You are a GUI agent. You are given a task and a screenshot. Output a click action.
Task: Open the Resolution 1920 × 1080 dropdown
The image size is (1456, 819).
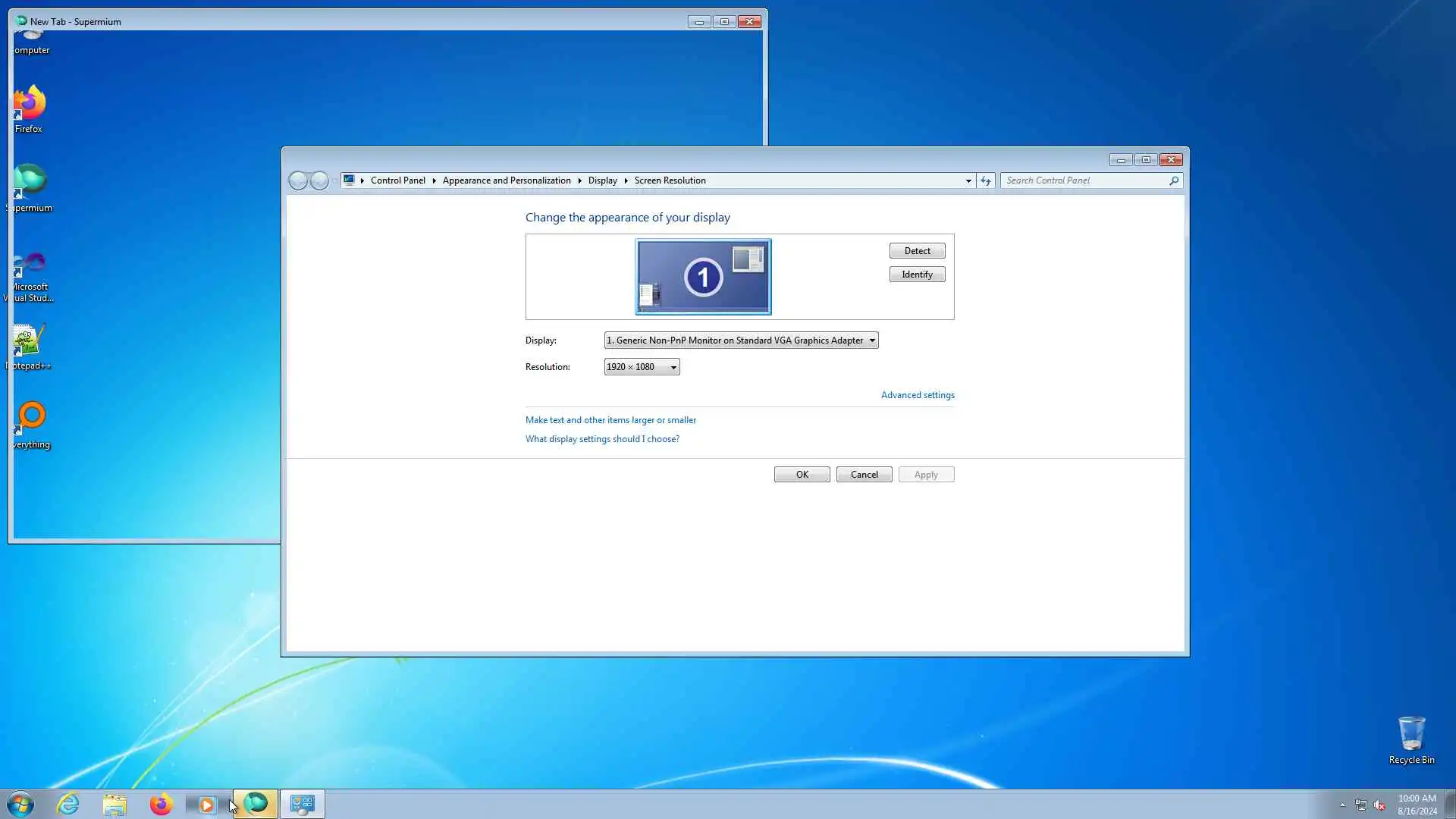(642, 367)
